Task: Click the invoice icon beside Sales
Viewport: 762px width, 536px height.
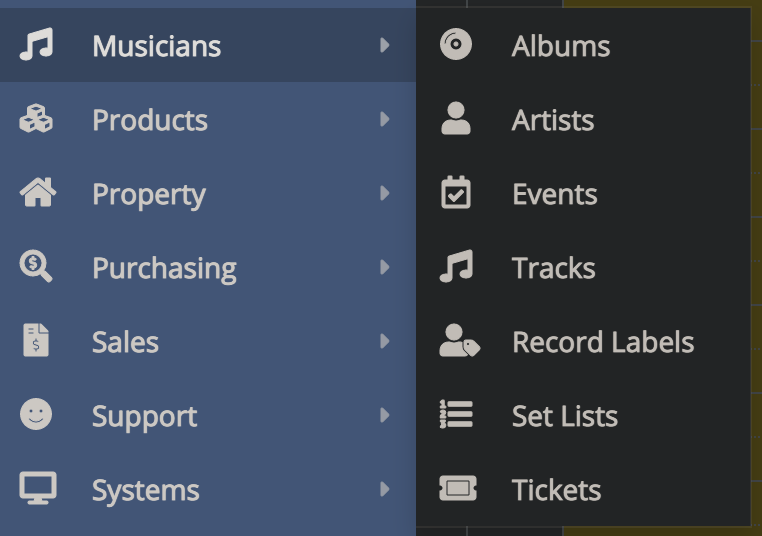Action: (x=36, y=341)
